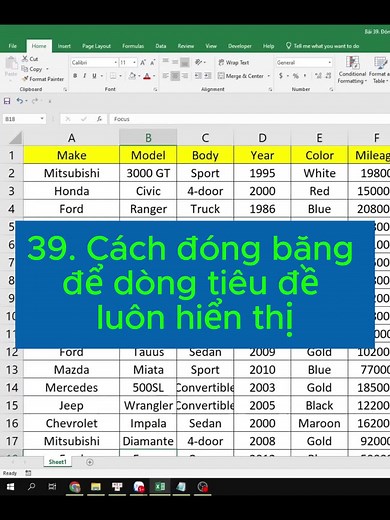
Task: Click increase decimal icon
Action: coord(318,76)
